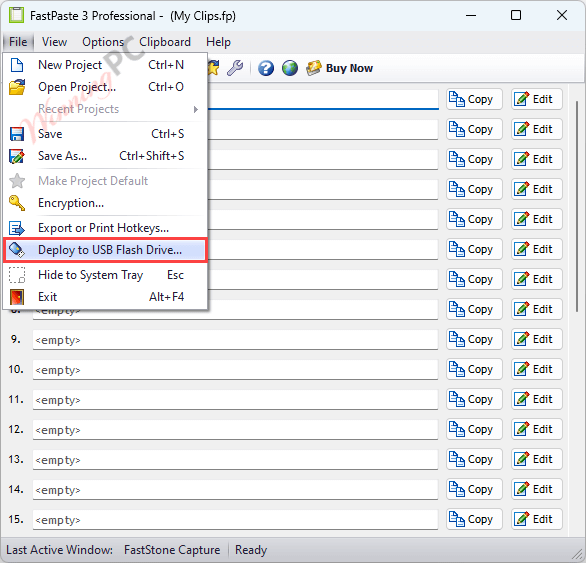Viewport: 586px width, 563px height.
Task: Copy clip number 14
Action: 474,489
